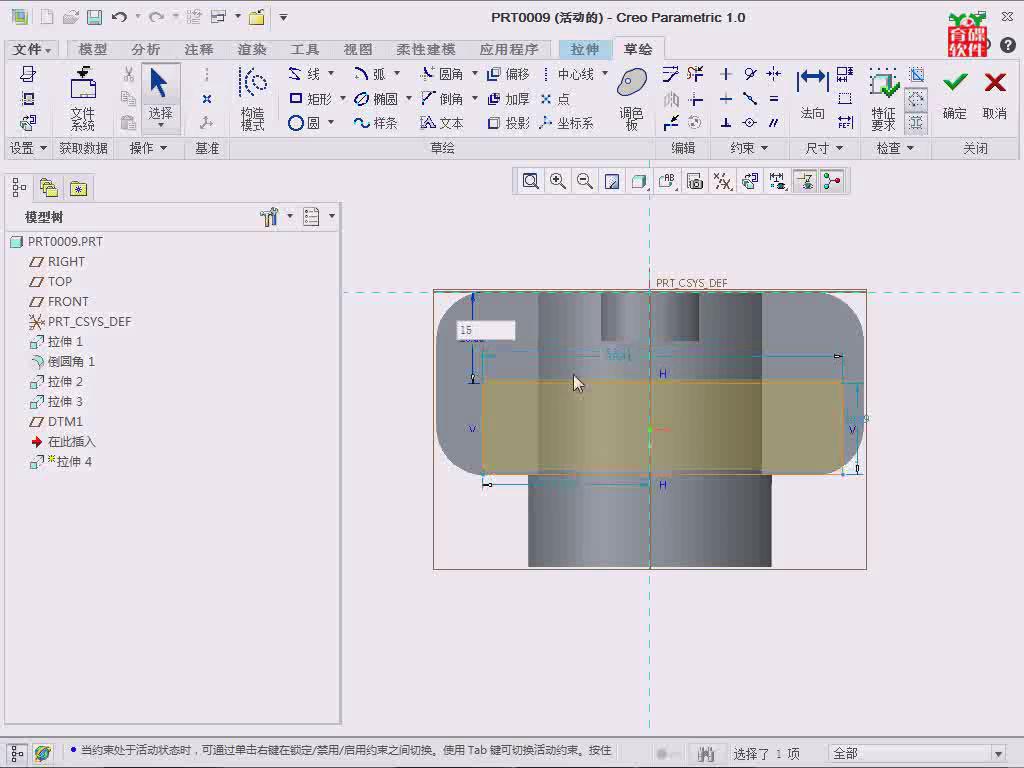
Task: Open the folder browser panel tab
Action: (49, 189)
